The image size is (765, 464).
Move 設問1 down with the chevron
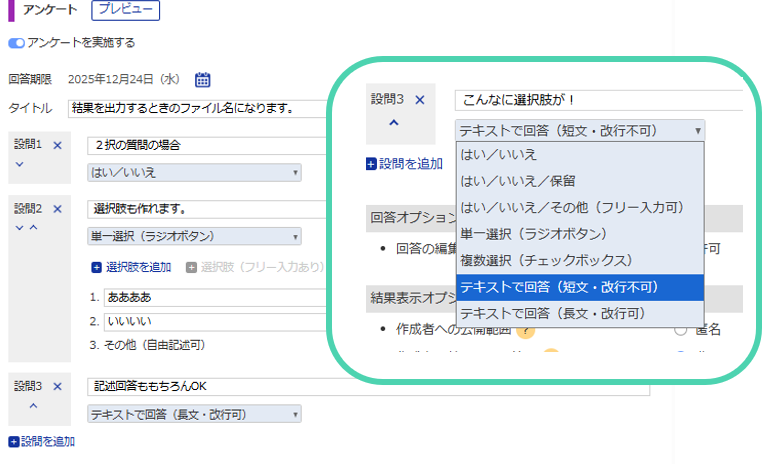coord(19,164)
